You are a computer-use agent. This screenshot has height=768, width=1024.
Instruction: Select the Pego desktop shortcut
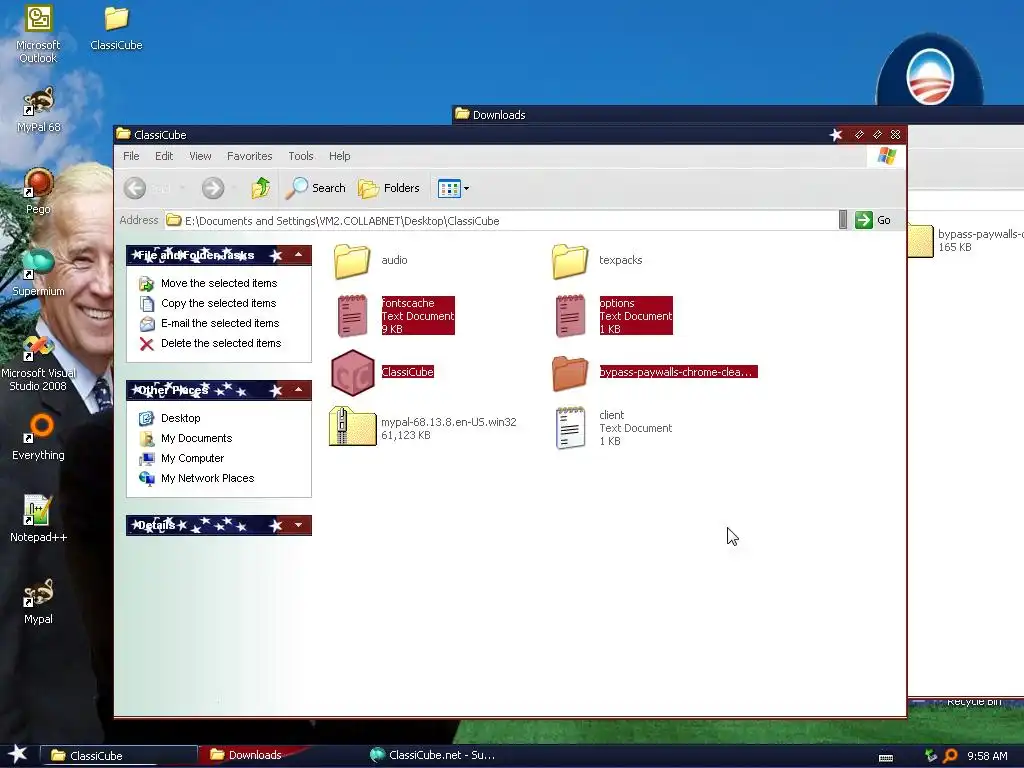coord(38,191)
